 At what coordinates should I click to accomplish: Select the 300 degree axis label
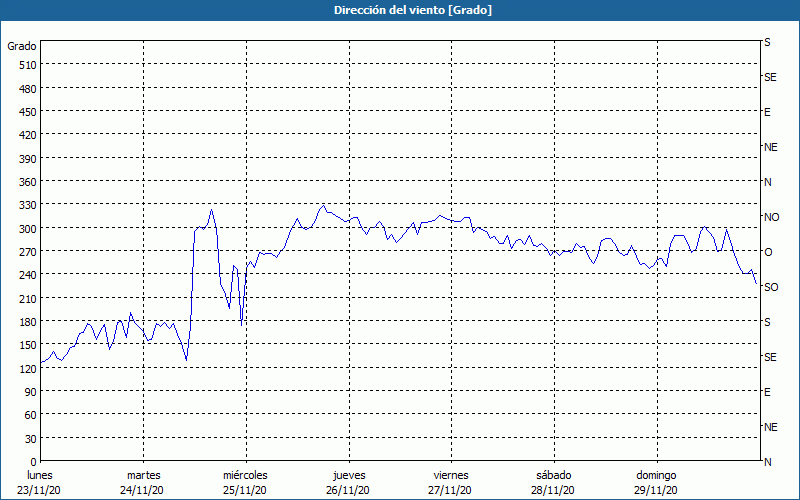click(28, 229)
